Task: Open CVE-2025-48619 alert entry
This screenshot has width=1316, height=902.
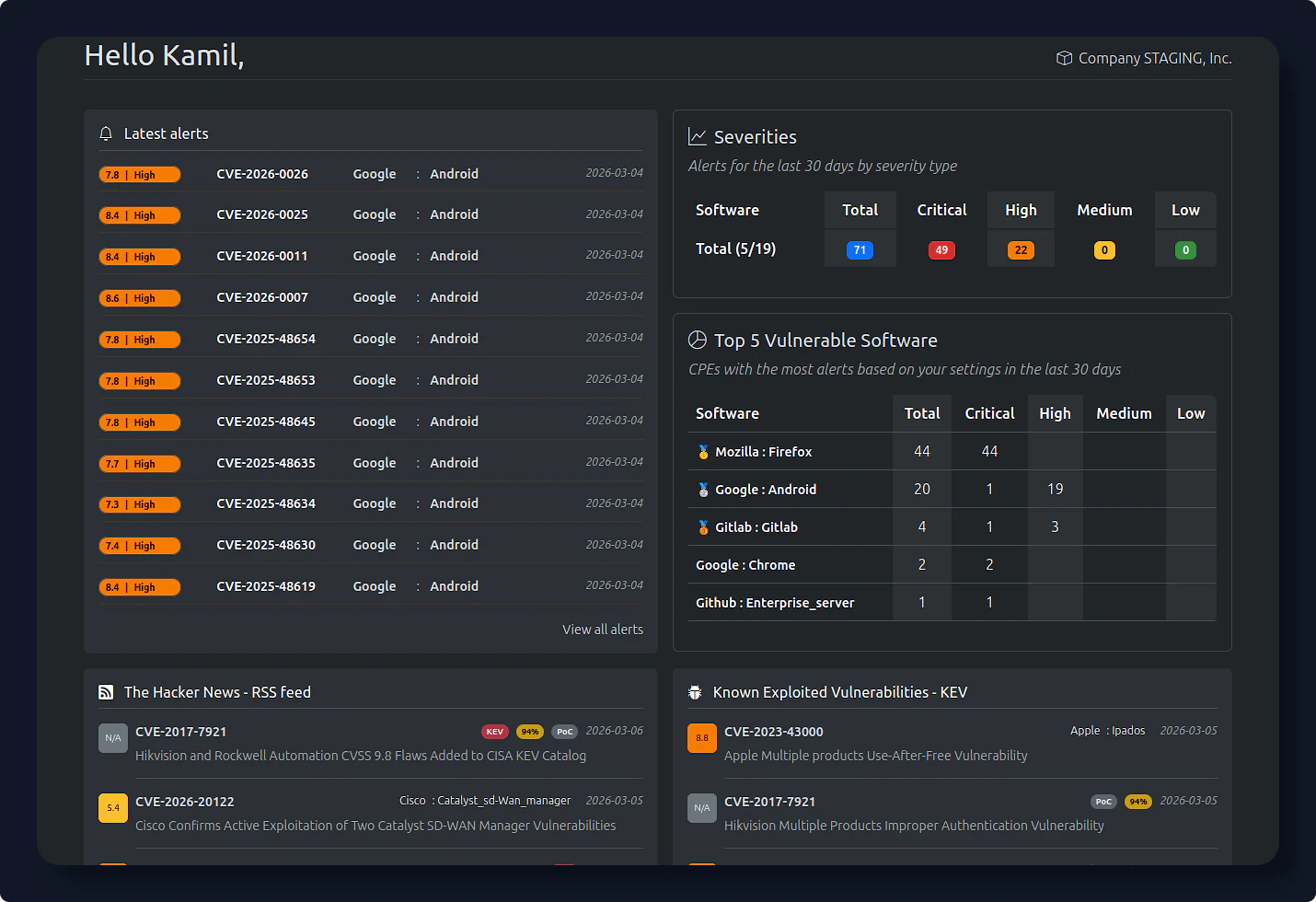Action: pos(266,586)
